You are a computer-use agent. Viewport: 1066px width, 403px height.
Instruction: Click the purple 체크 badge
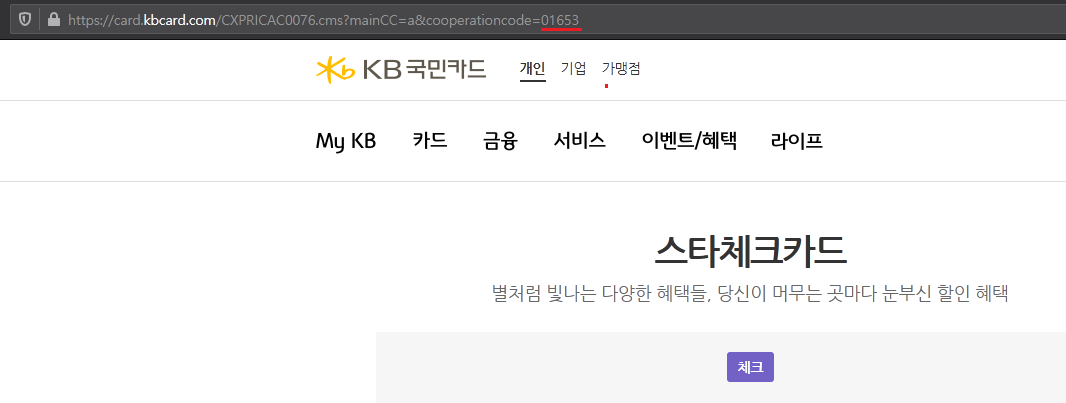(751, 367)
